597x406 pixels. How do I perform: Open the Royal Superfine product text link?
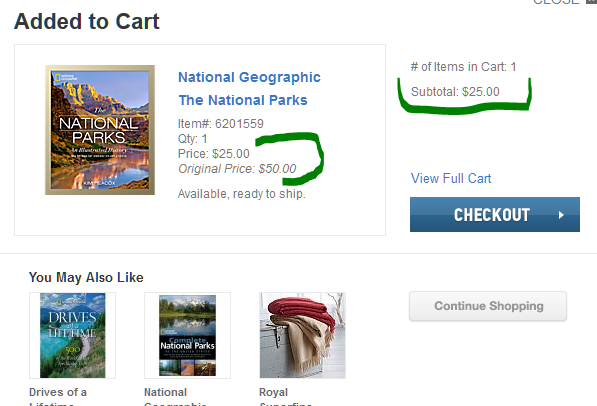point(286,396)
